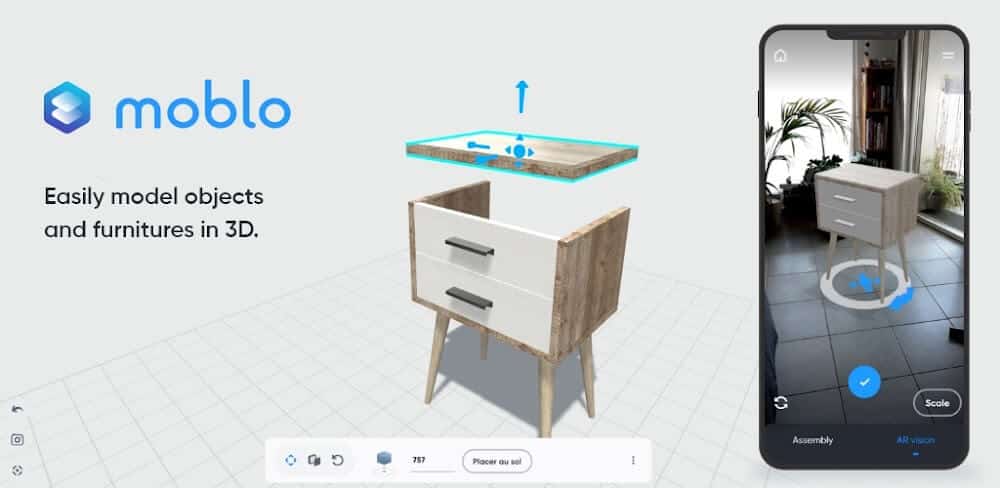The width and height of the screenshot is (1000, 488).
Task: Open the three-dot more options menu
Action: tap(632, 460)
